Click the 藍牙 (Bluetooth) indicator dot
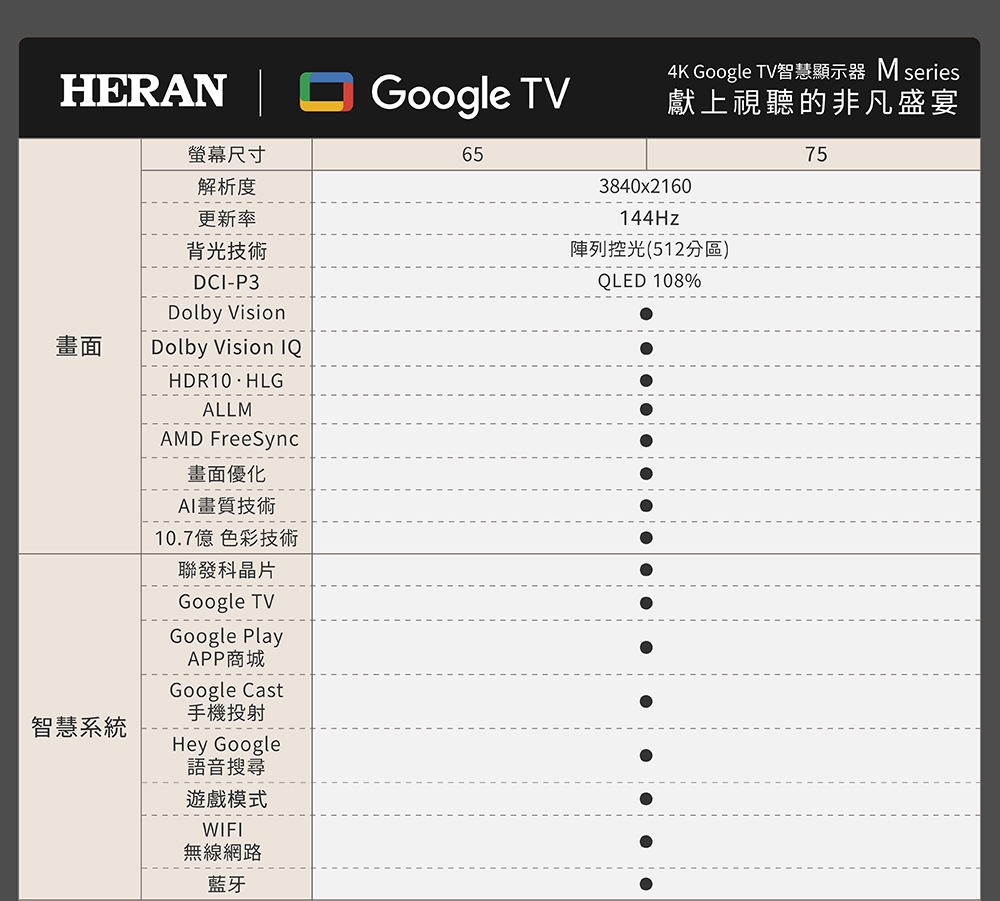 click(x=646, y=885)
